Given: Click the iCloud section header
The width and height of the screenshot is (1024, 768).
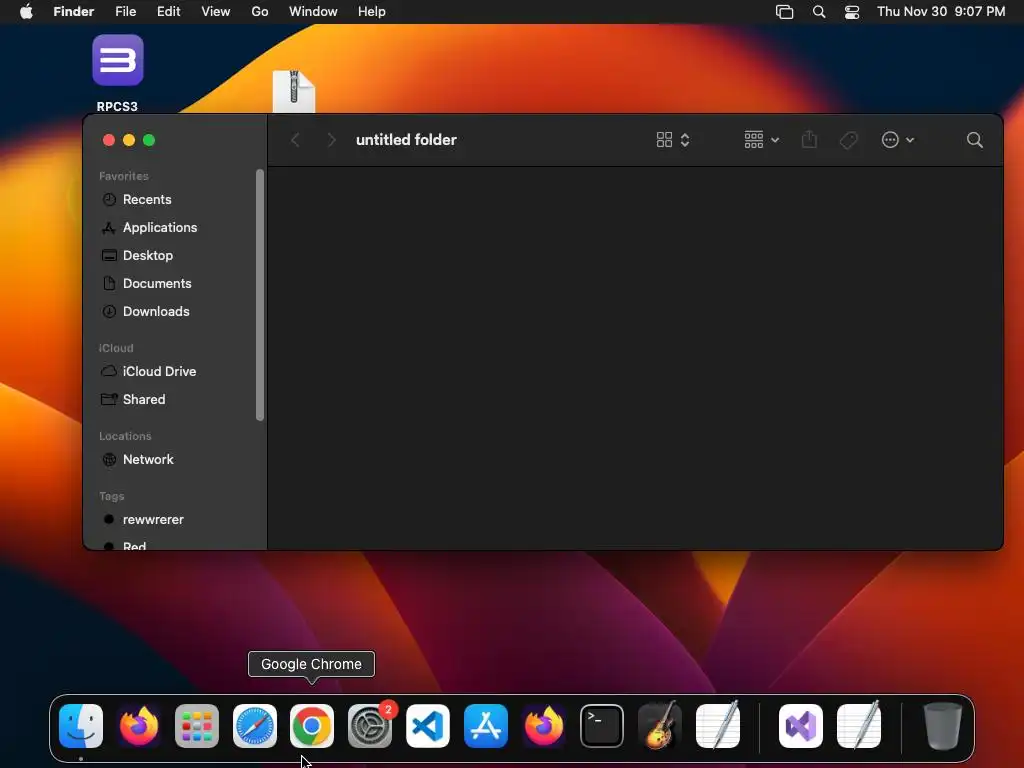Looking at the screenshot, I should (116, 348).
